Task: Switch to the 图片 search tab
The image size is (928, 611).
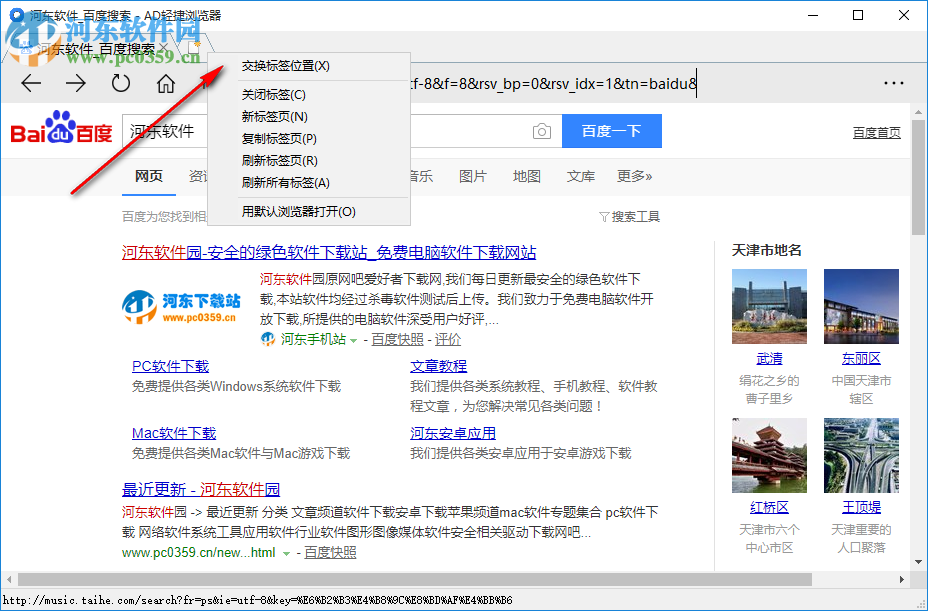Action: click(471, 176)
